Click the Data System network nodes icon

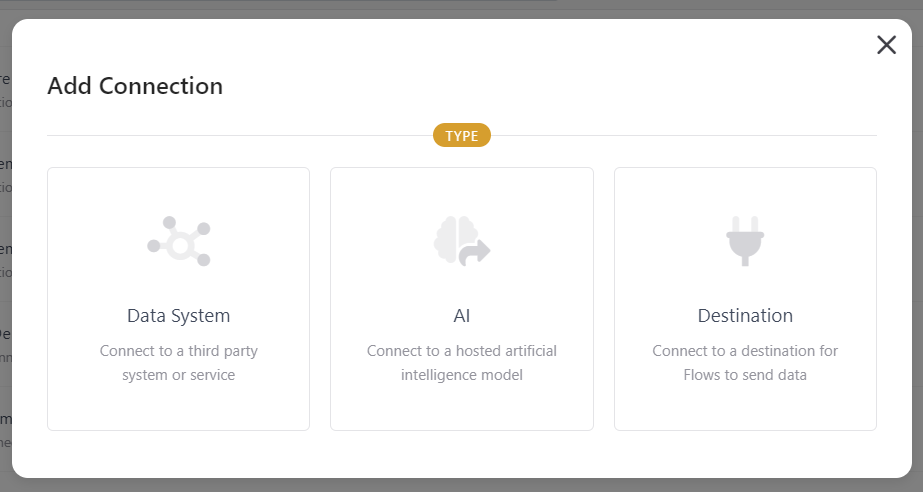coord(179,241)
